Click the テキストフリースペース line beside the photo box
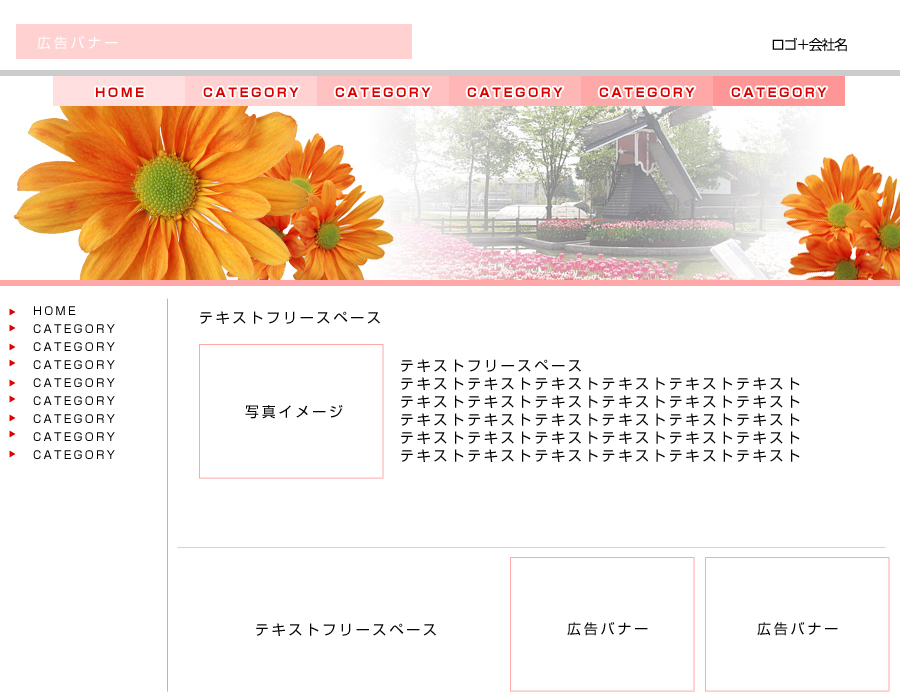The image size is (900, 700). [x=491, y=365]
